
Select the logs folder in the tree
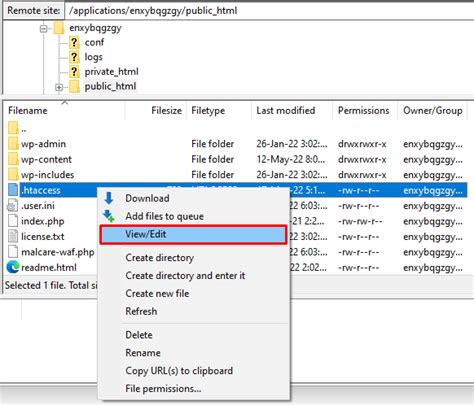click(x=94, y=57)
